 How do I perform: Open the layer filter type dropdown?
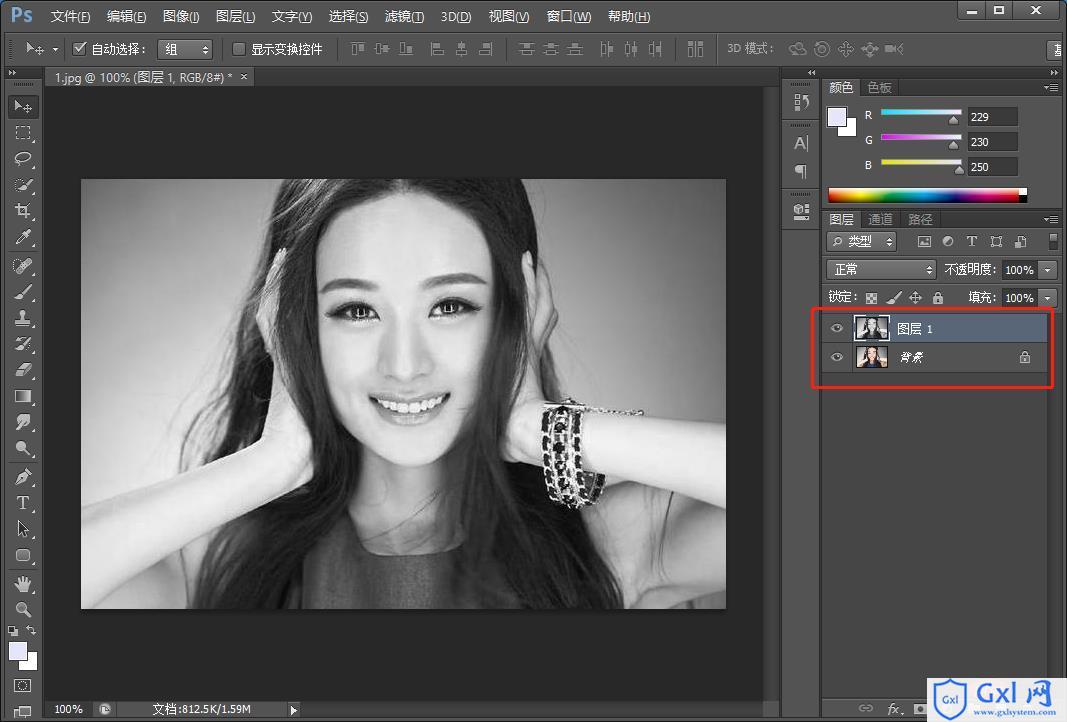861,242
